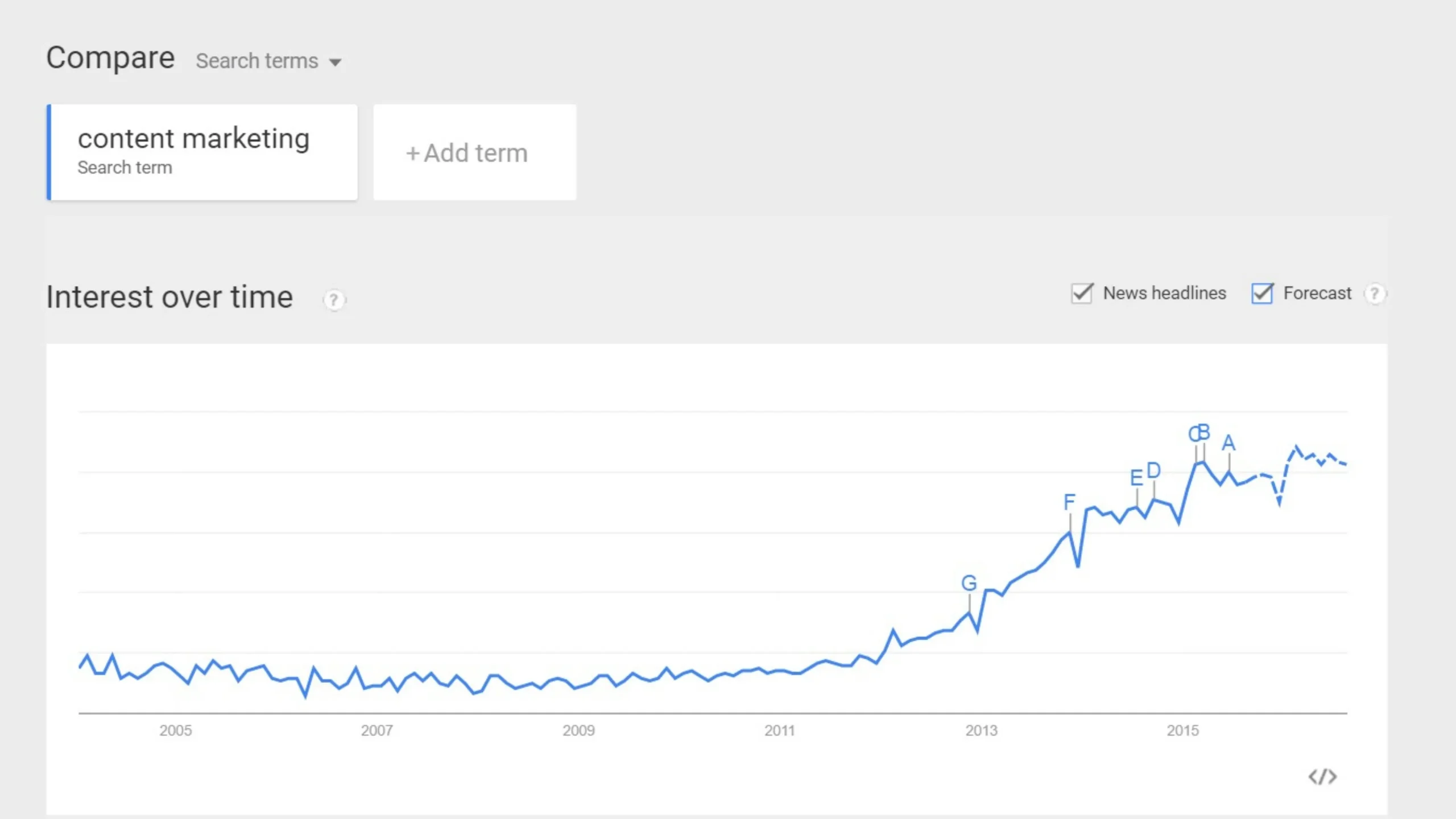Open news headline marker F

[1069, 502]
